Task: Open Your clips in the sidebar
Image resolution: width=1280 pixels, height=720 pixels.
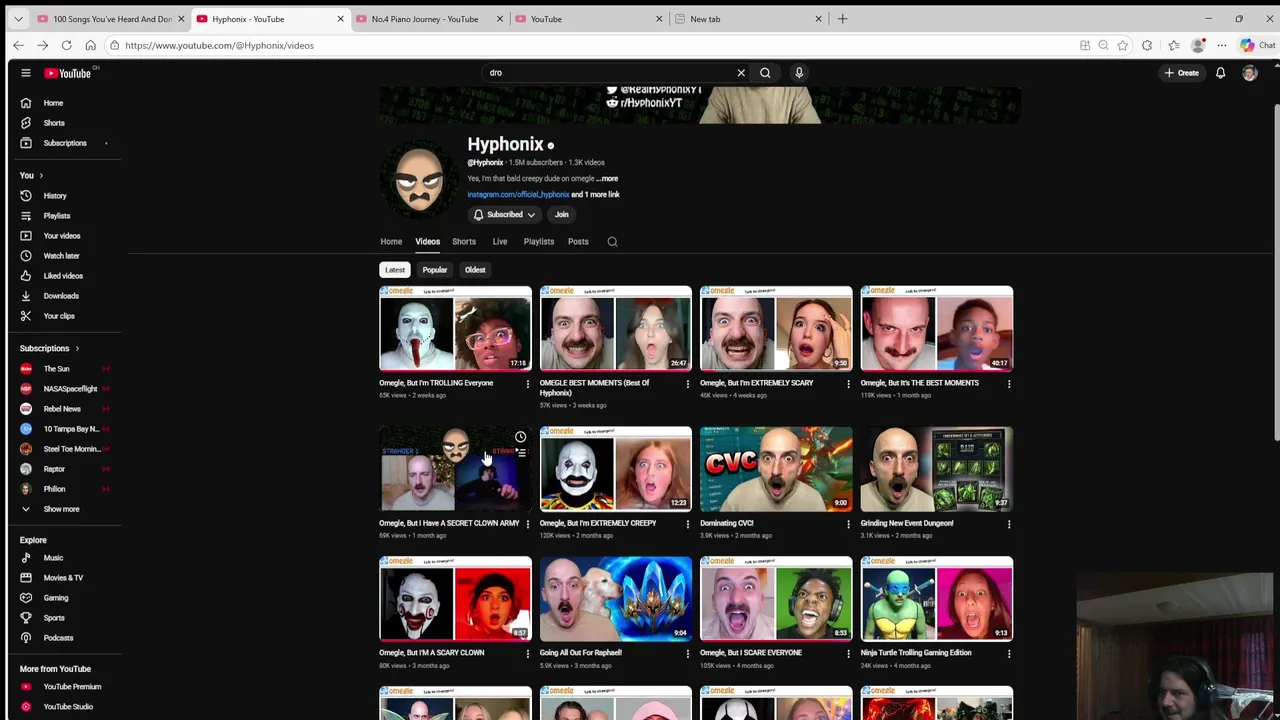Action: [x=59, y=316]
